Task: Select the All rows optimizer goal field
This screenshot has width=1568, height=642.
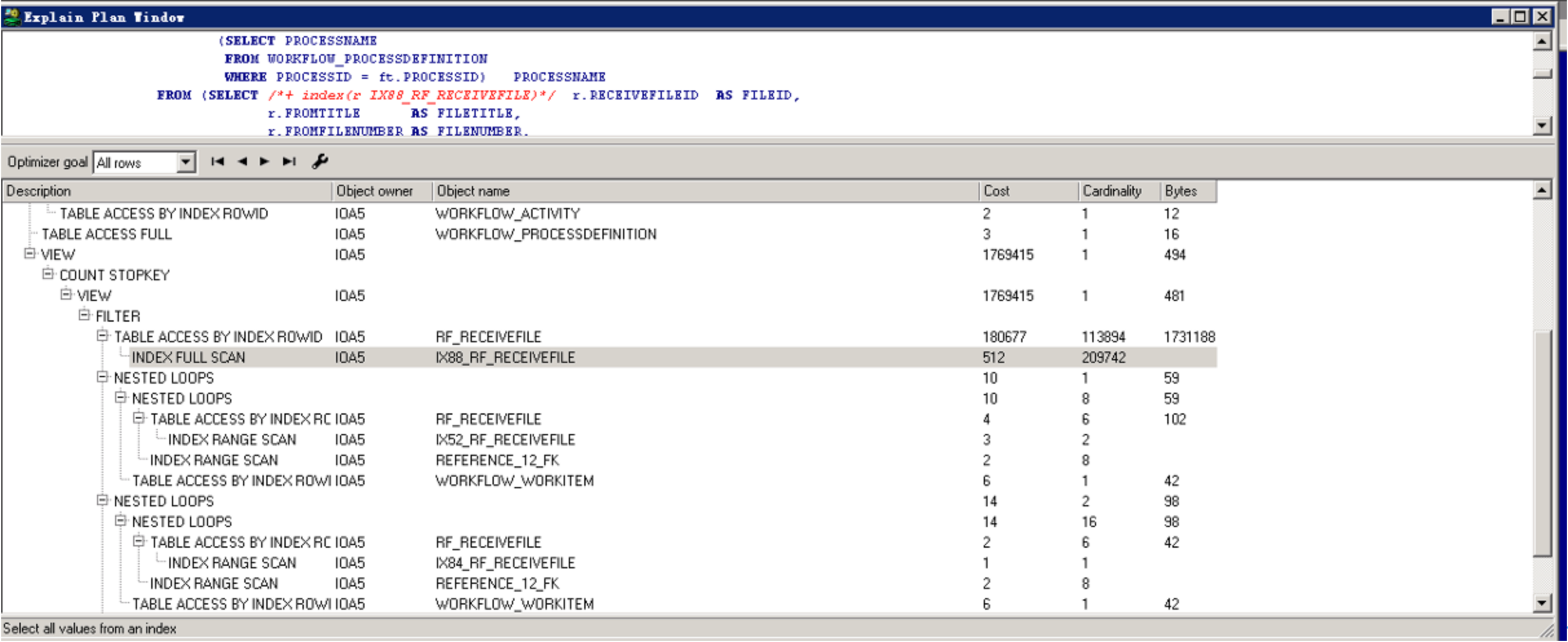Action: [136, 163]
